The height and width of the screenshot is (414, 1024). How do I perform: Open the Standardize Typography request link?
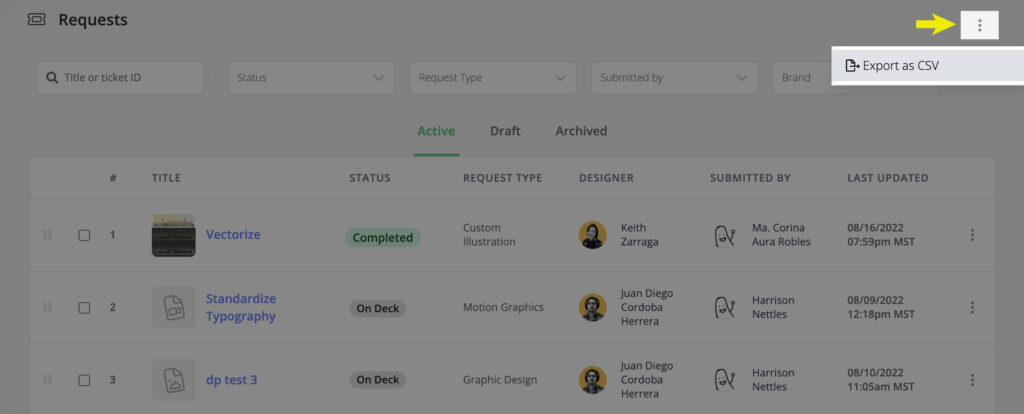241,308
